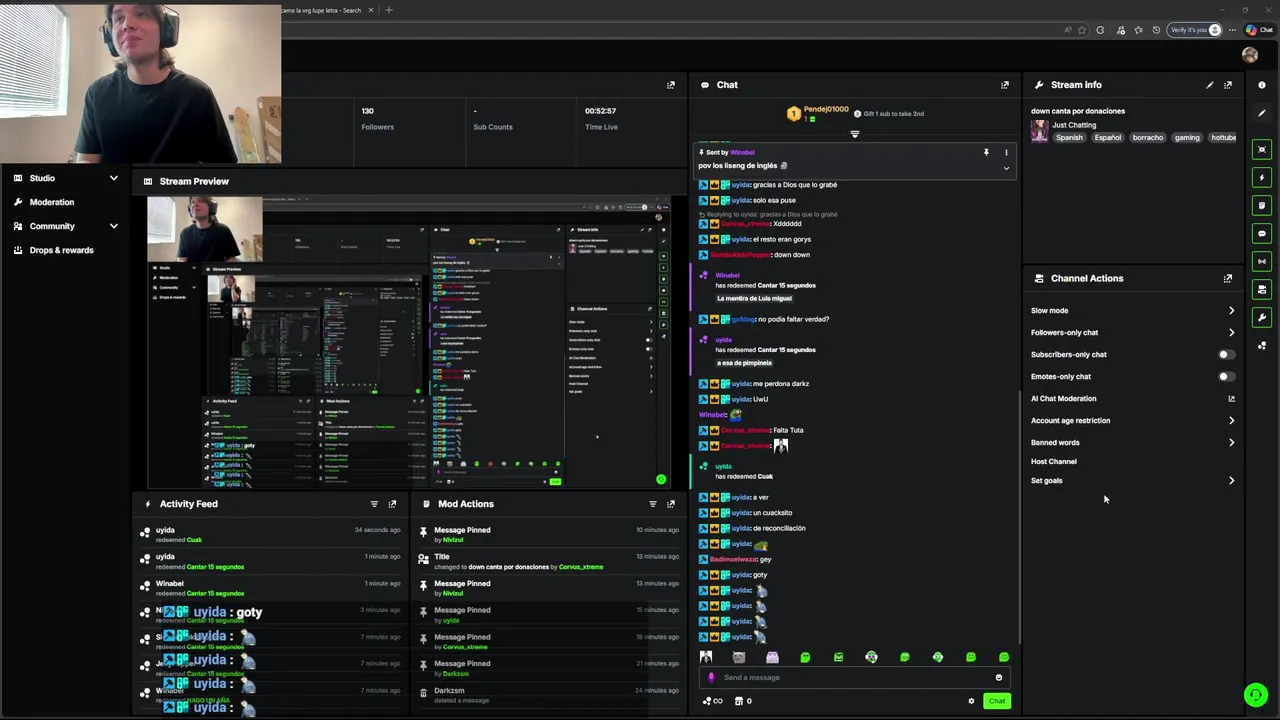Click the channel points icon in the right rail
Image resolution: width=1280 pixels, height=720 pixels.
point(1262,345)
